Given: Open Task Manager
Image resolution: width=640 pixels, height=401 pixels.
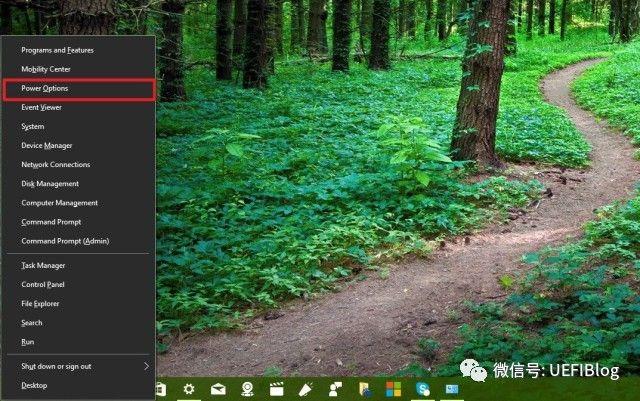Looking at the screenshot, I should tap(78, 265).
